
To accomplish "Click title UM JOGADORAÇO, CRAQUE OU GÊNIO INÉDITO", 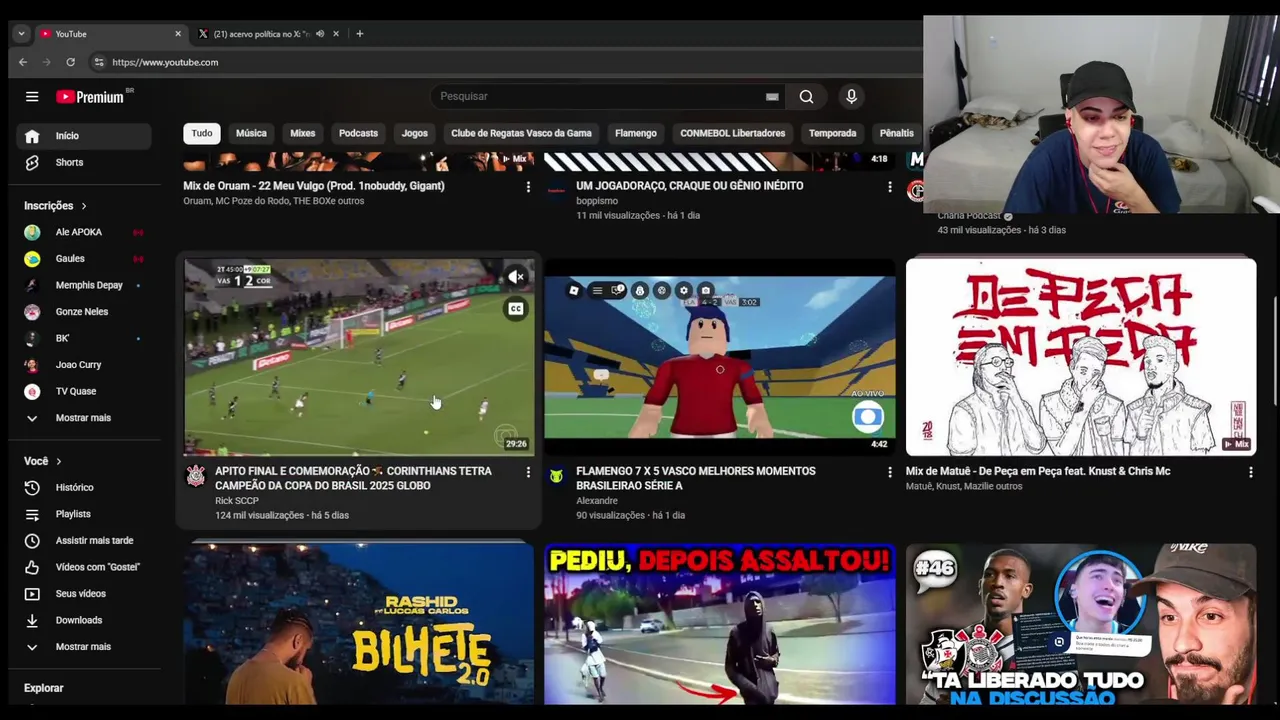I will [690, 186].
